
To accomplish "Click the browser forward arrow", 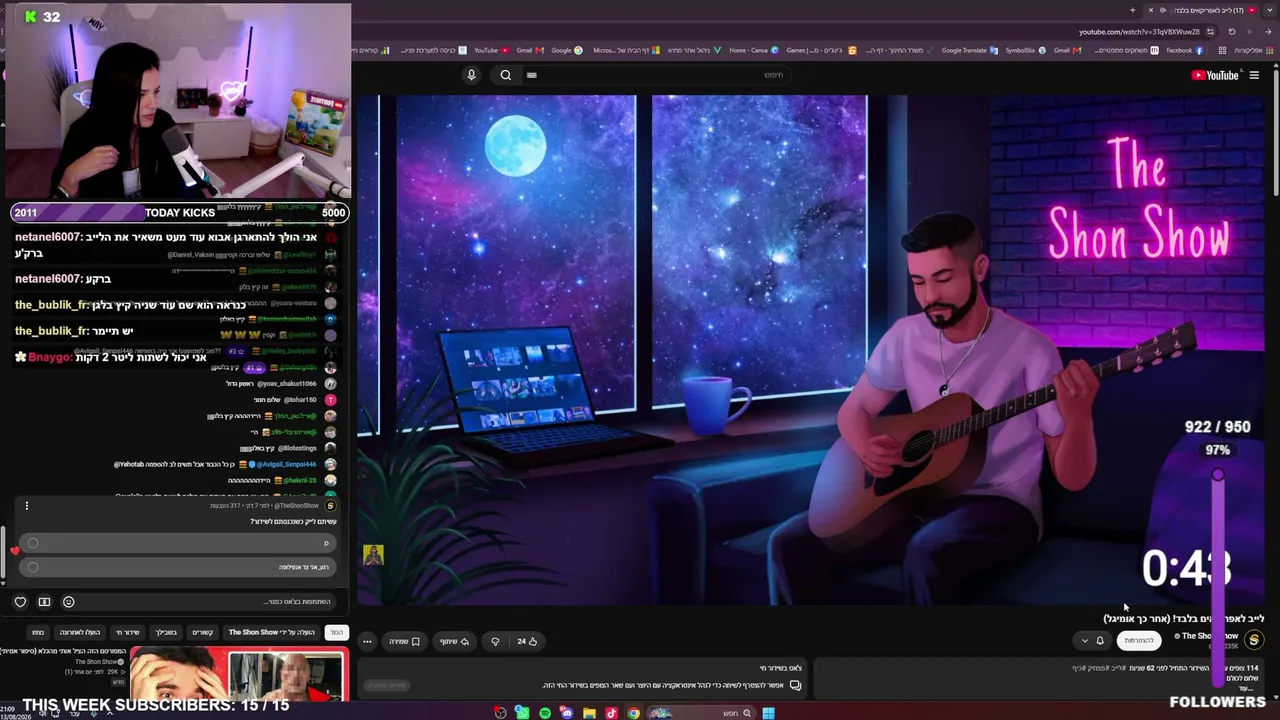I will pos(1250,32).
